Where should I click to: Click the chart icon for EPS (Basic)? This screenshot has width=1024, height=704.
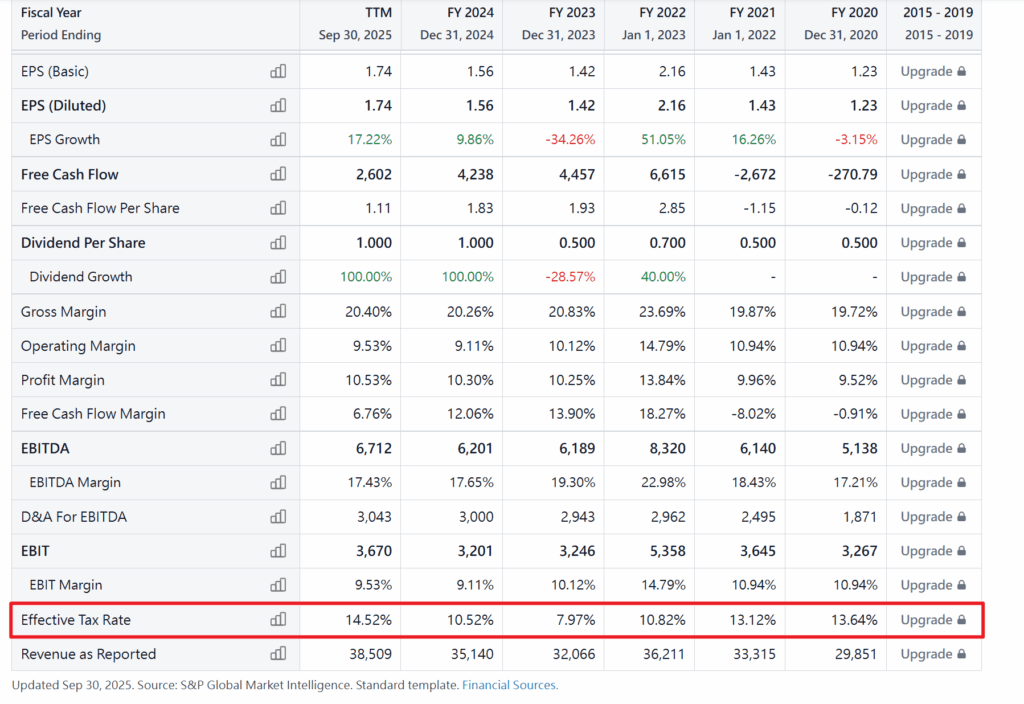pos(278,72)
